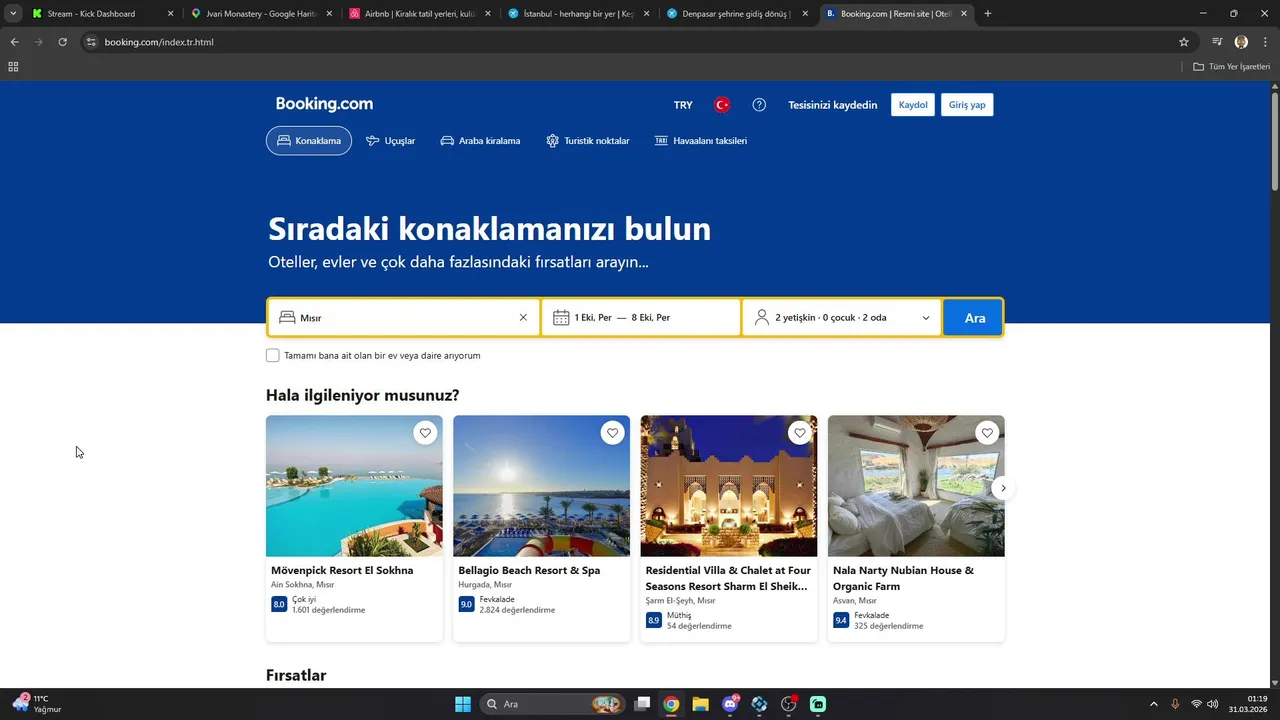Switch to the Denpasar flight search tab

[738, 14]
